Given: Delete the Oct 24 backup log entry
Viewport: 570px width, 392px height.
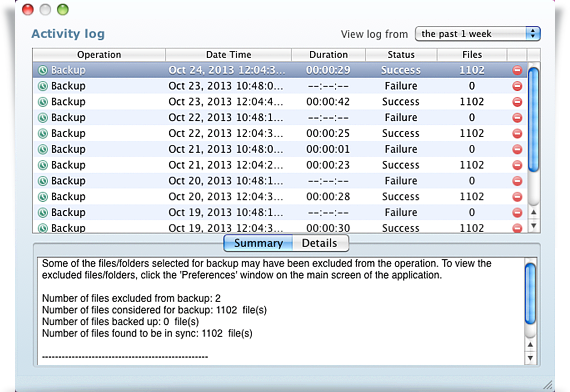Looking at the screenshot, I should pyautogui.click(x=517, y=70).
